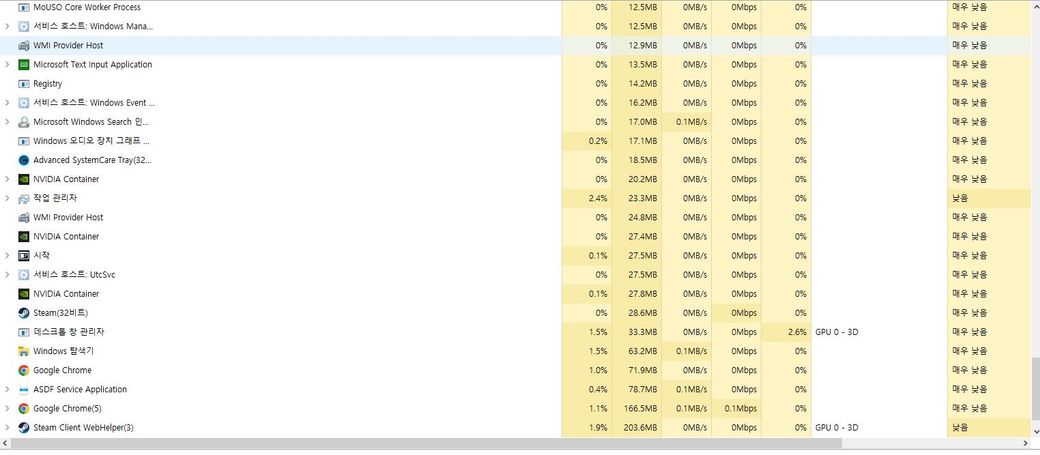The image size is (1040, 455).
Task: Click the Windows 탐색기 folder icon
Action: pos(24,351)
